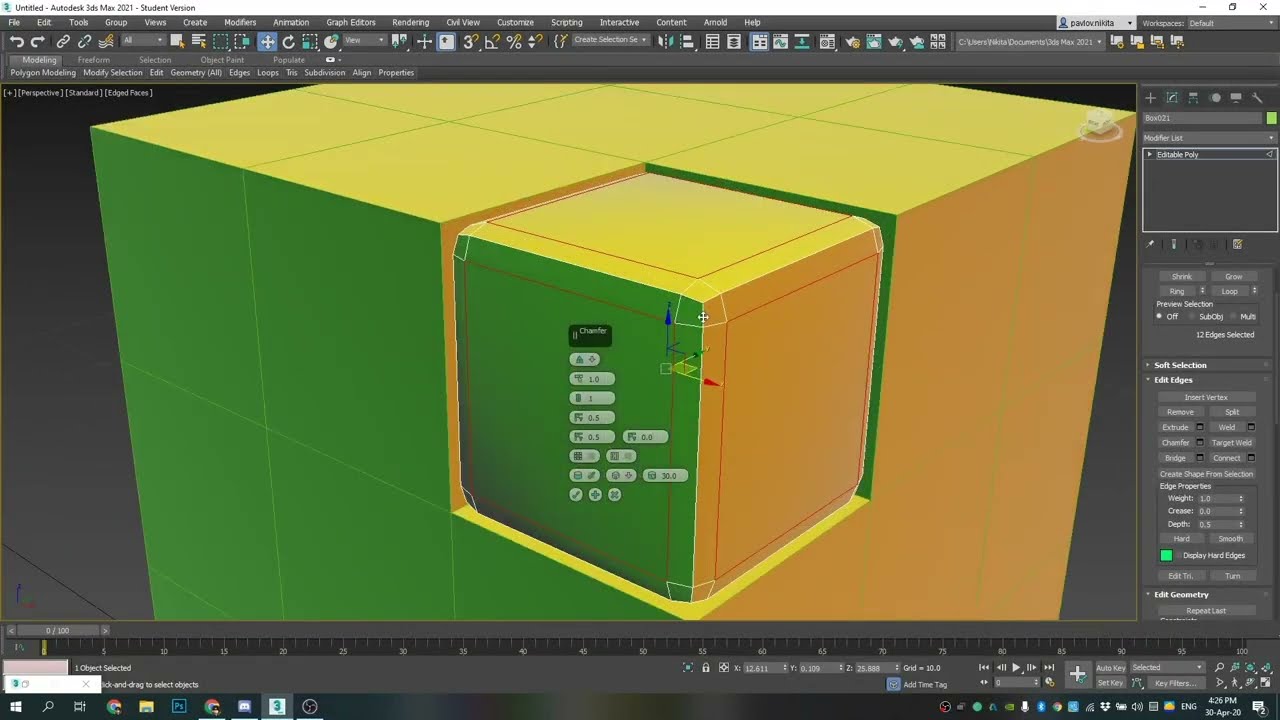Click the Bind to Space Warp icon
Viewport: 1280px width, 720px height.
[x=106, y=41]
